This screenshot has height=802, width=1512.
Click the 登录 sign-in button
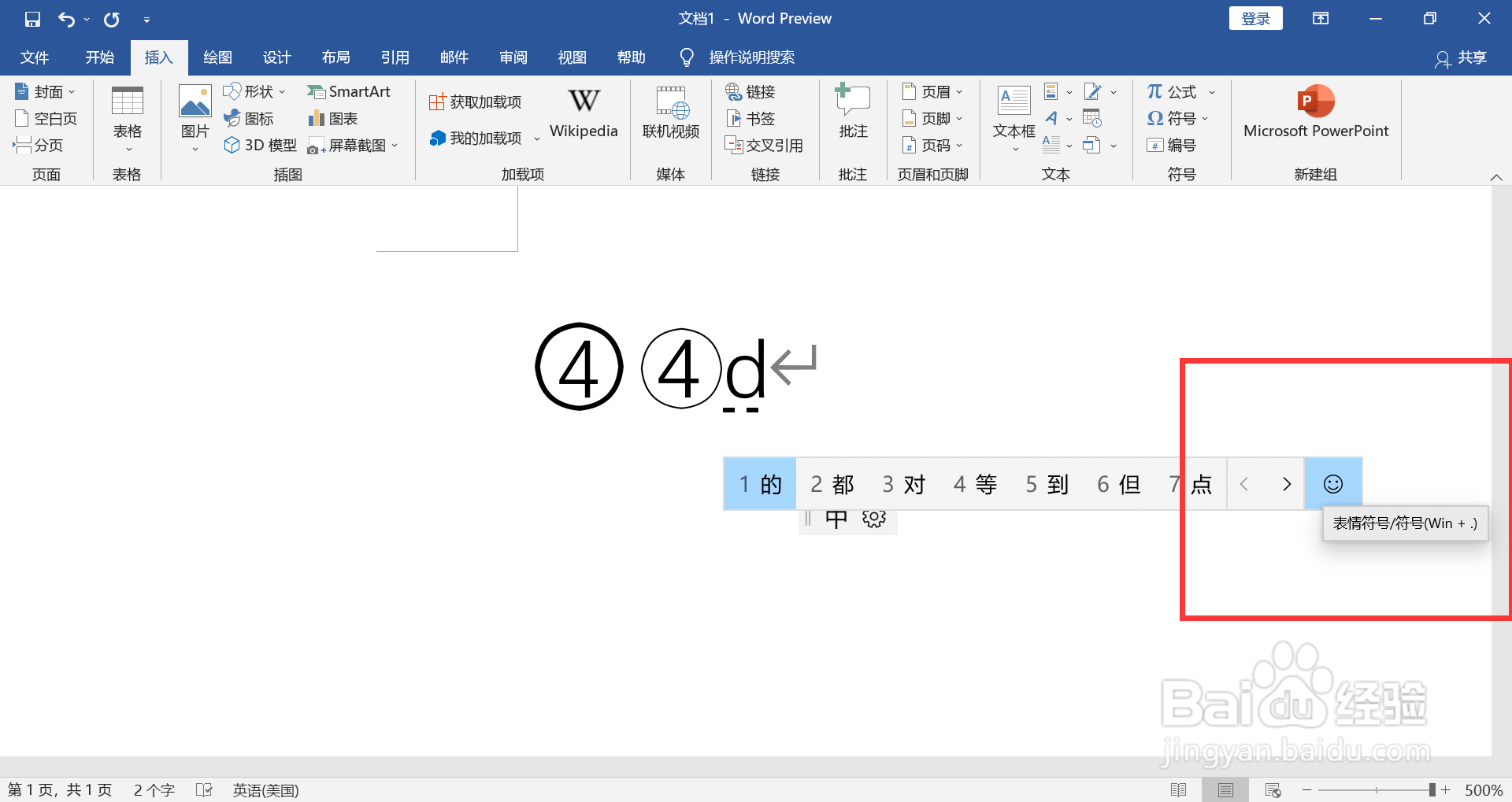tap(1255, 17)
